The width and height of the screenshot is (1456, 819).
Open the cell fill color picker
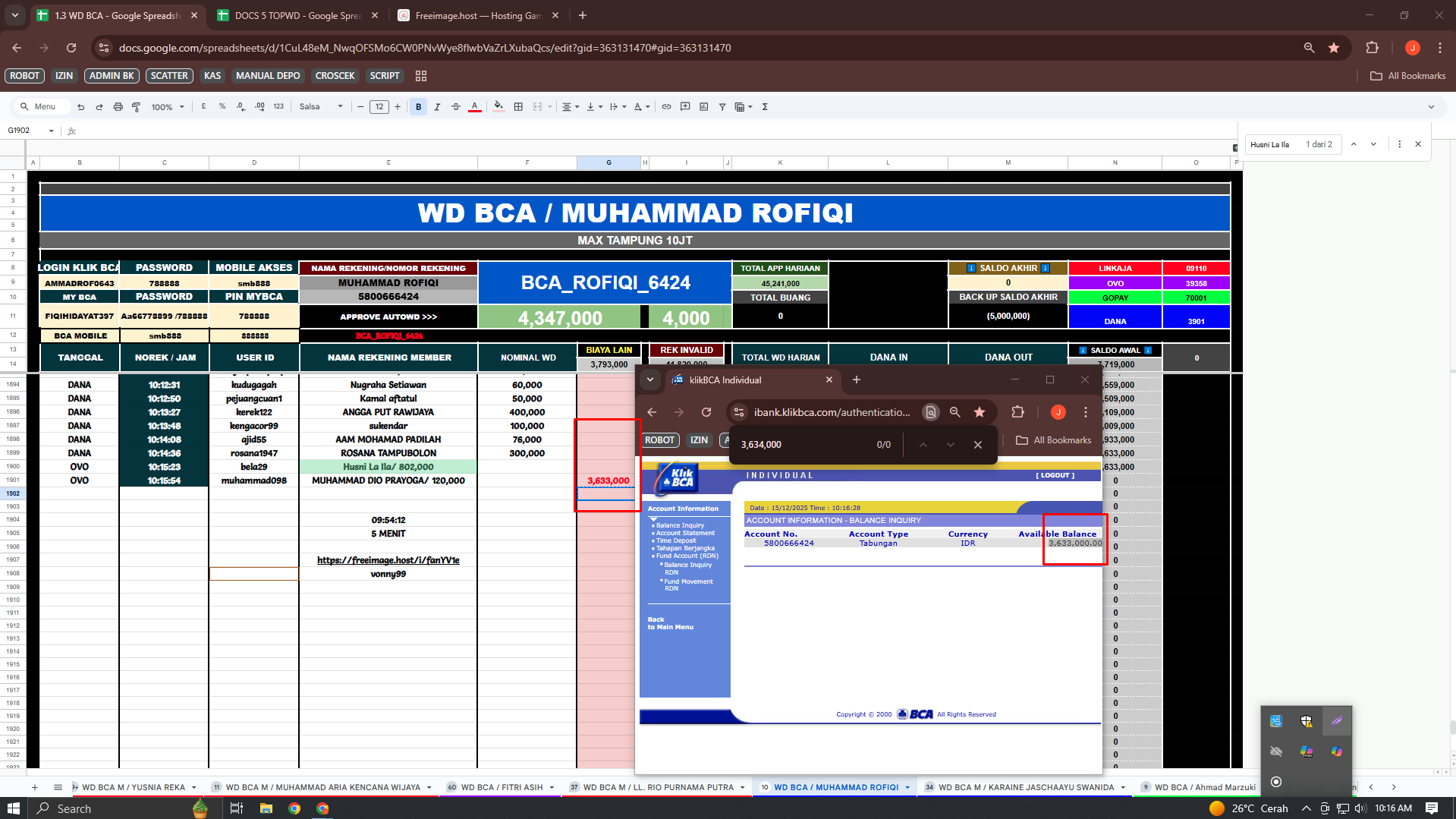pos(498,107)
